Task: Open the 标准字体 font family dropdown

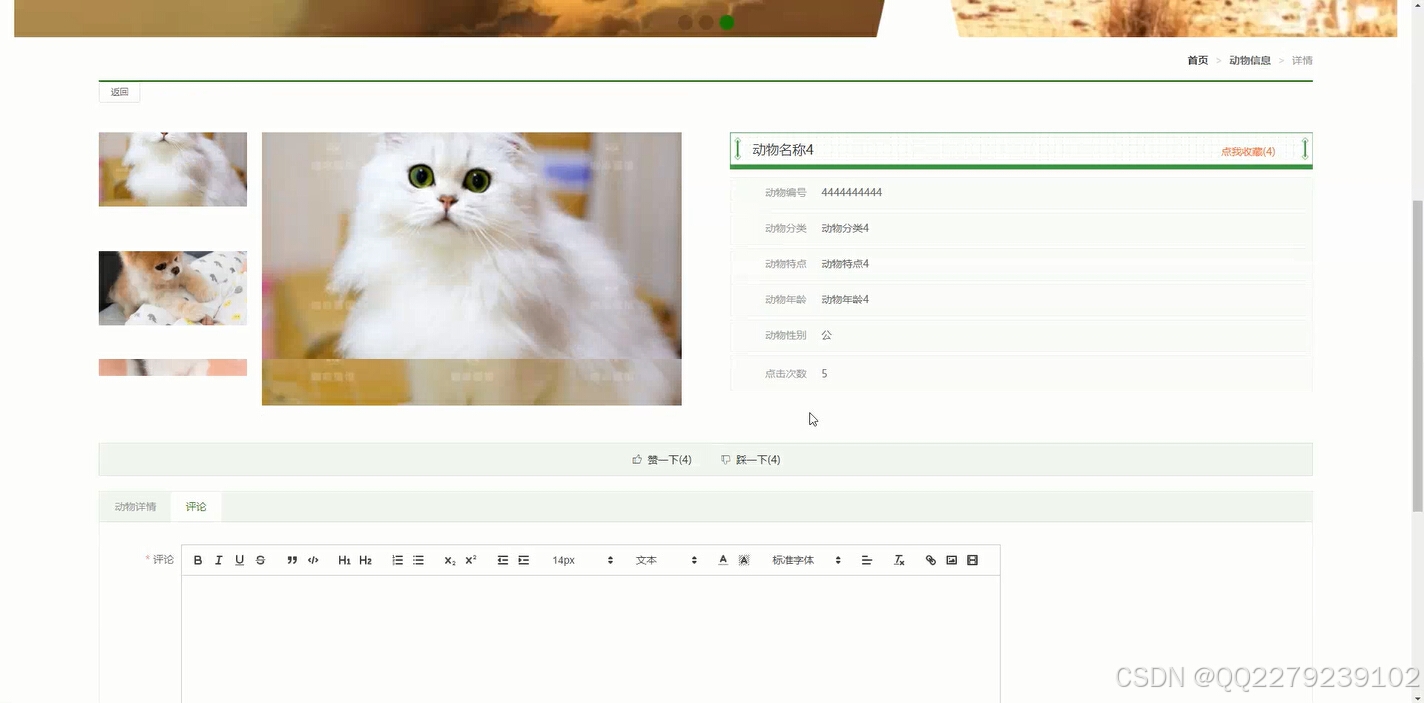Action: coord(795,559)
